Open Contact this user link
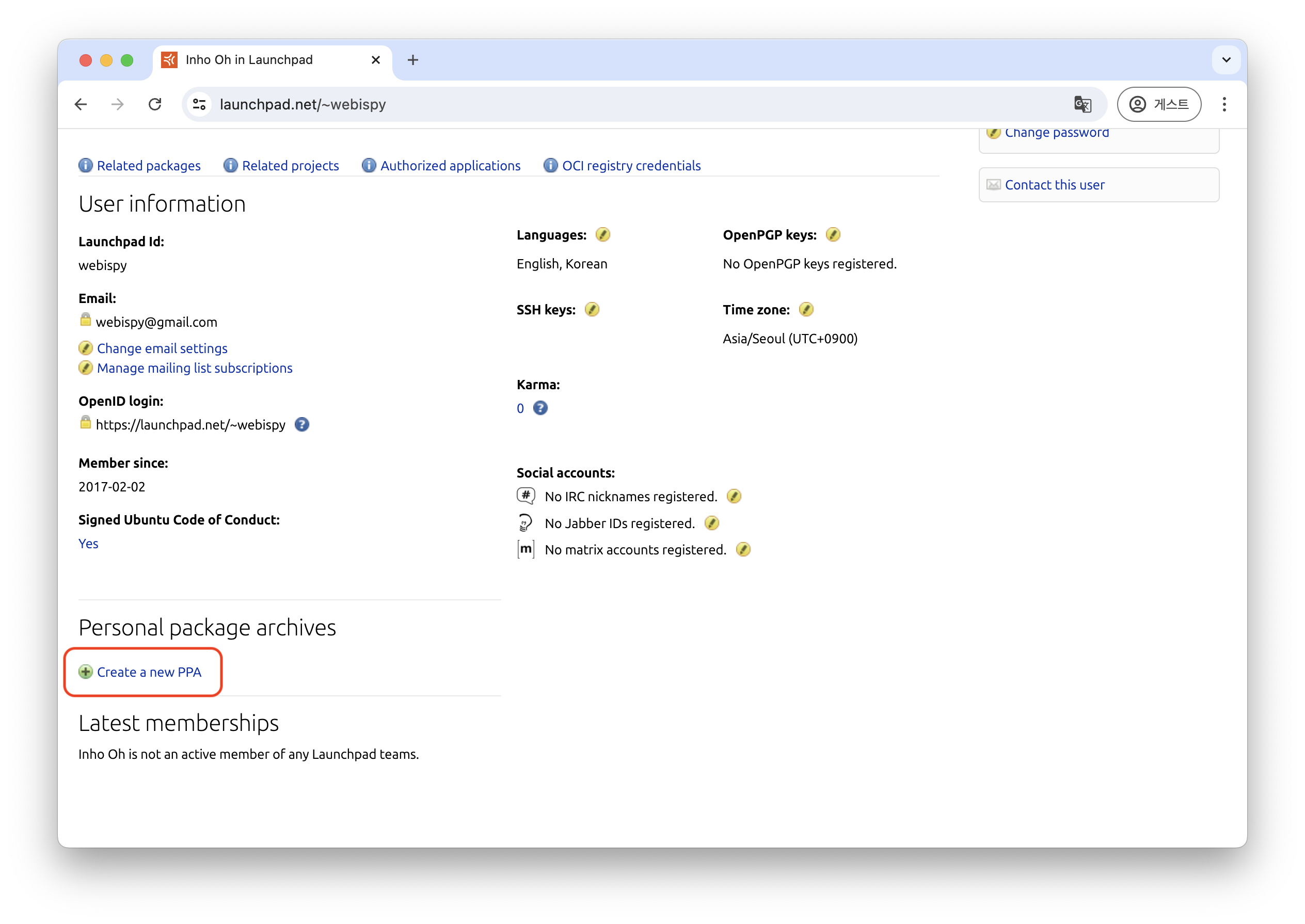 click(x=1055, y=184)
